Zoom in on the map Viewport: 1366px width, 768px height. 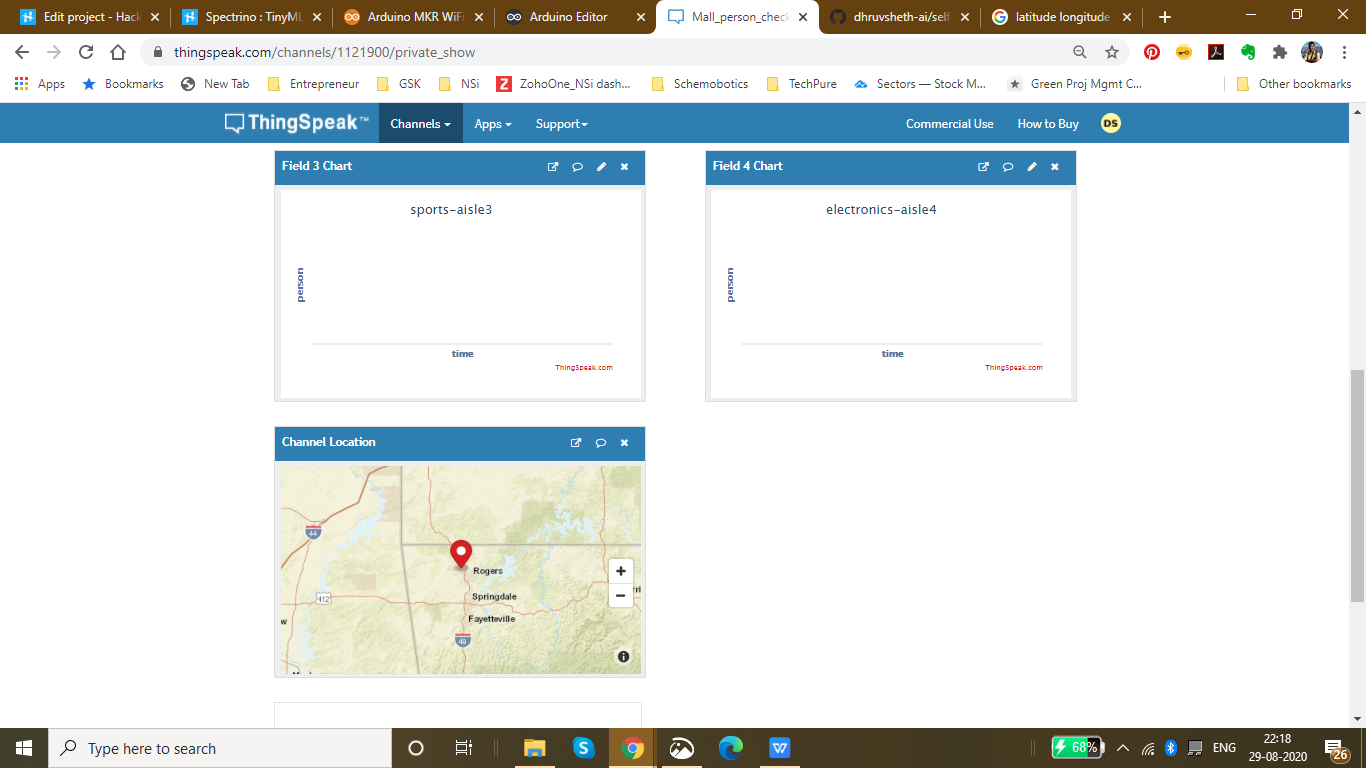coord(621,571)
